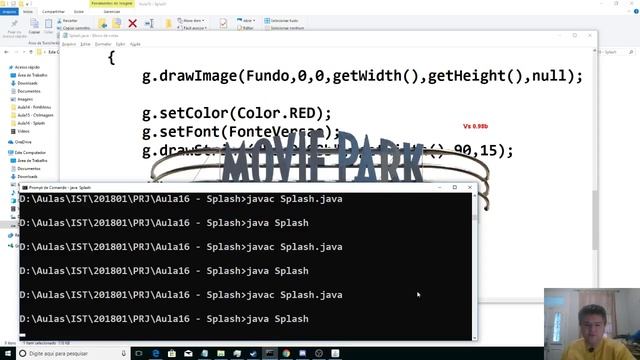Click the Properties checkmark icon in Explorer ribbon

click(x=223, y=24)
